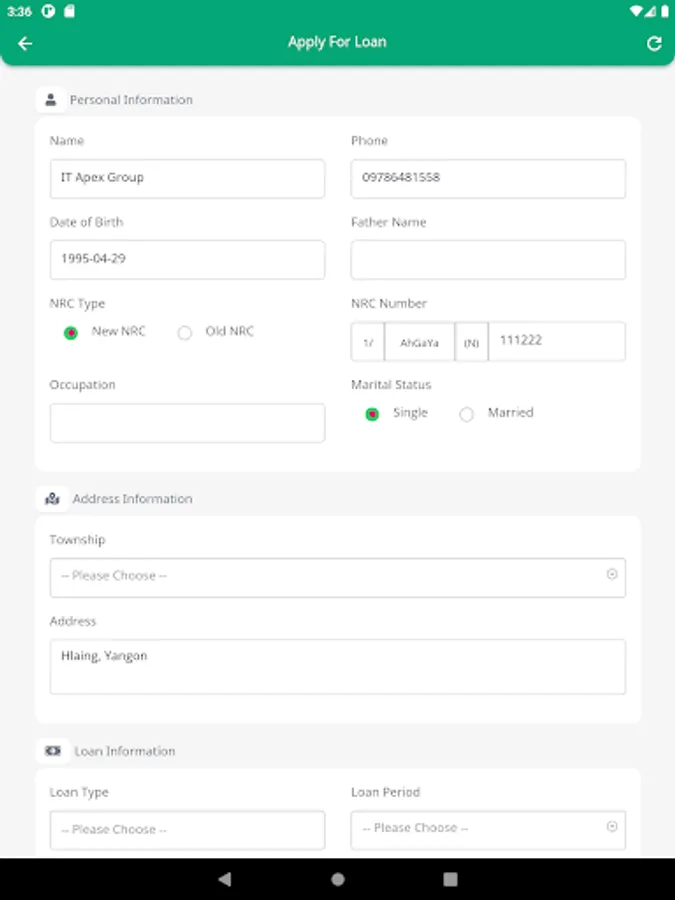Open the Township dropdown

pyautogui.click(x=337, y=577)
